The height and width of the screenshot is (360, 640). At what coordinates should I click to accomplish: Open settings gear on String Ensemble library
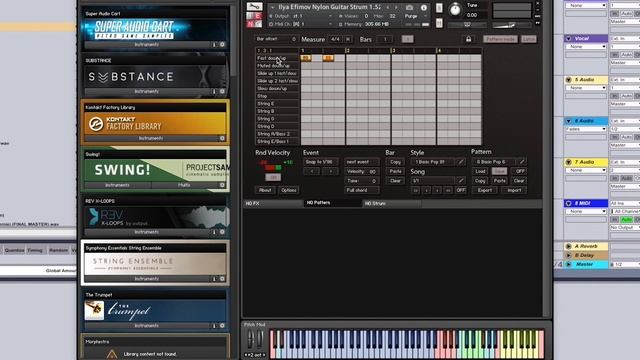tap(222, 279)
